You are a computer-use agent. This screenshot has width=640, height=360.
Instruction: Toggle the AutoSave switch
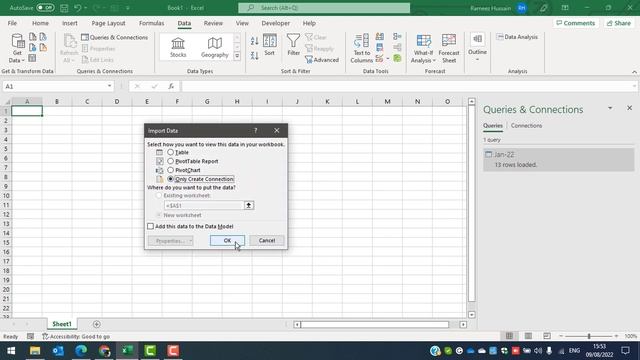(45, 8)
